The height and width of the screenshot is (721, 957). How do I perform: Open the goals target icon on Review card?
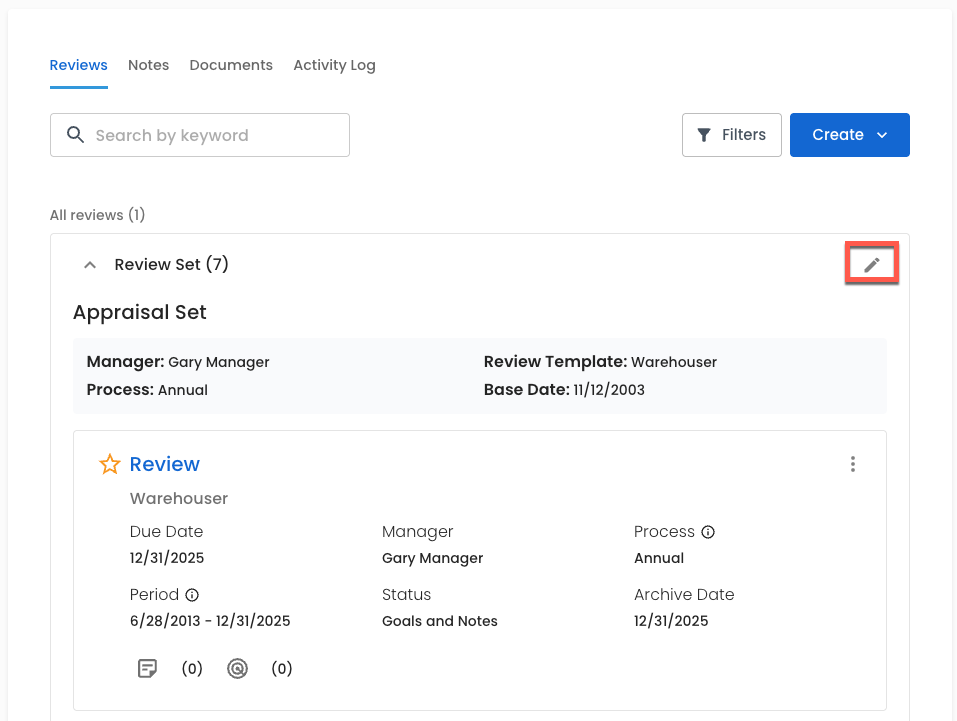pyautogui.click(x=237, y=669)
